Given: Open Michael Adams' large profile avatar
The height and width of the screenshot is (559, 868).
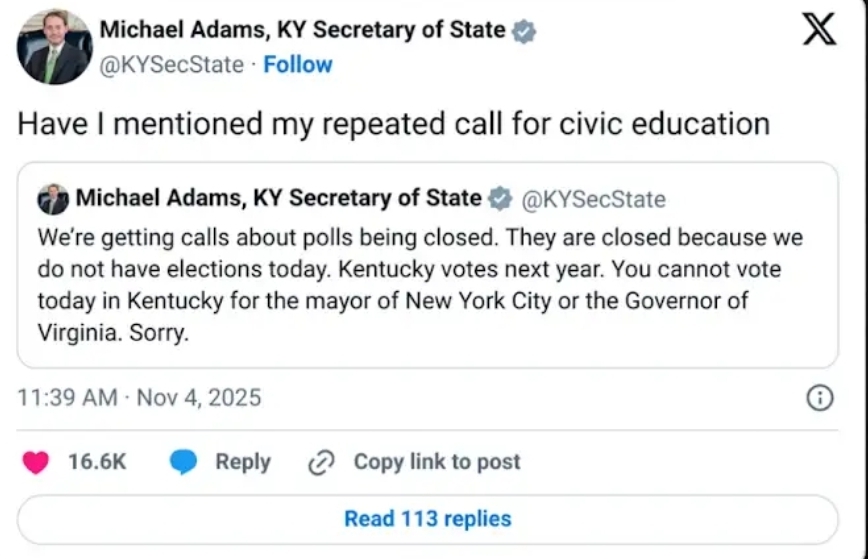Looking at the screenshot, I should (54, 47).
